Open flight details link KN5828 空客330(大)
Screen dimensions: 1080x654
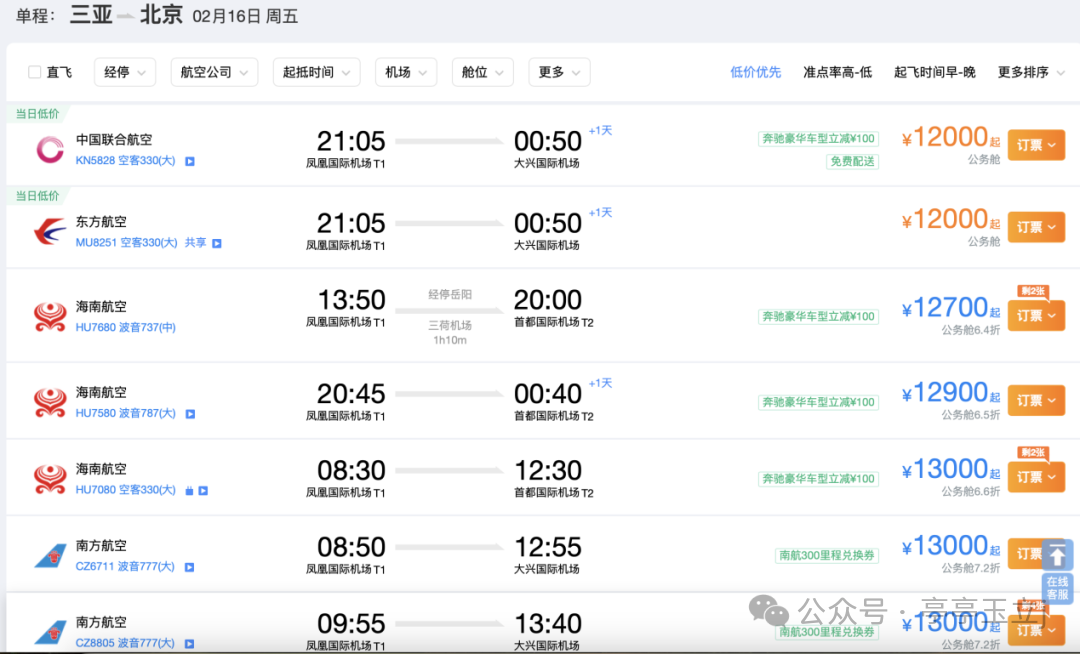[x=125, y=160]
